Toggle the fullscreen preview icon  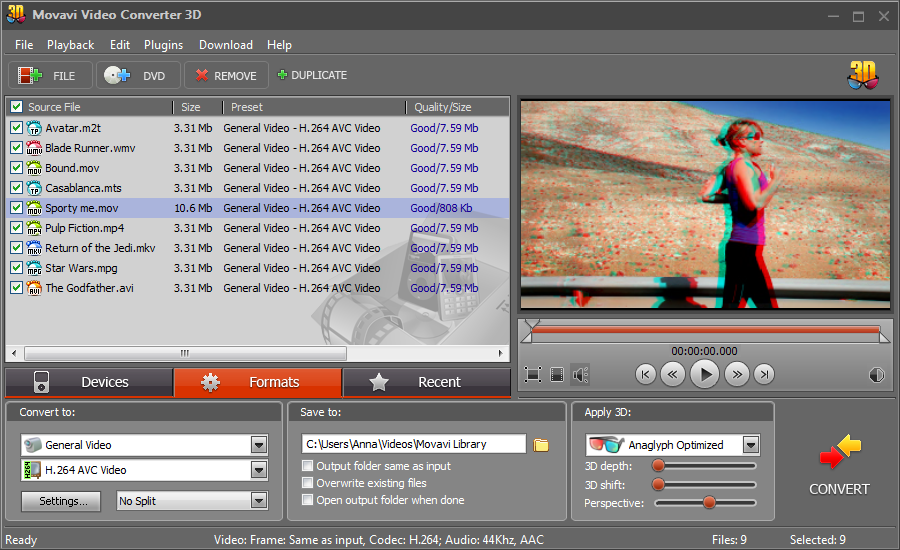533,374
